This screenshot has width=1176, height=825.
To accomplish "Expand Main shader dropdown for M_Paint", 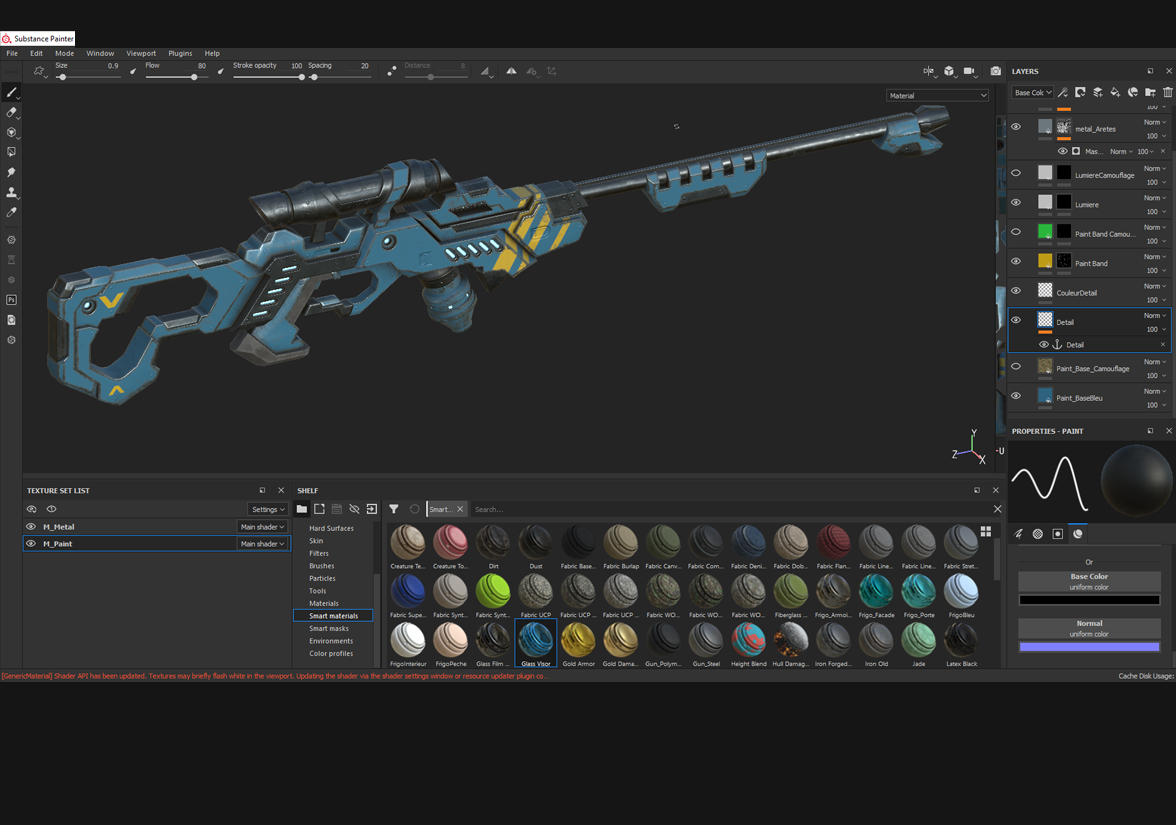I will [262, 544].
